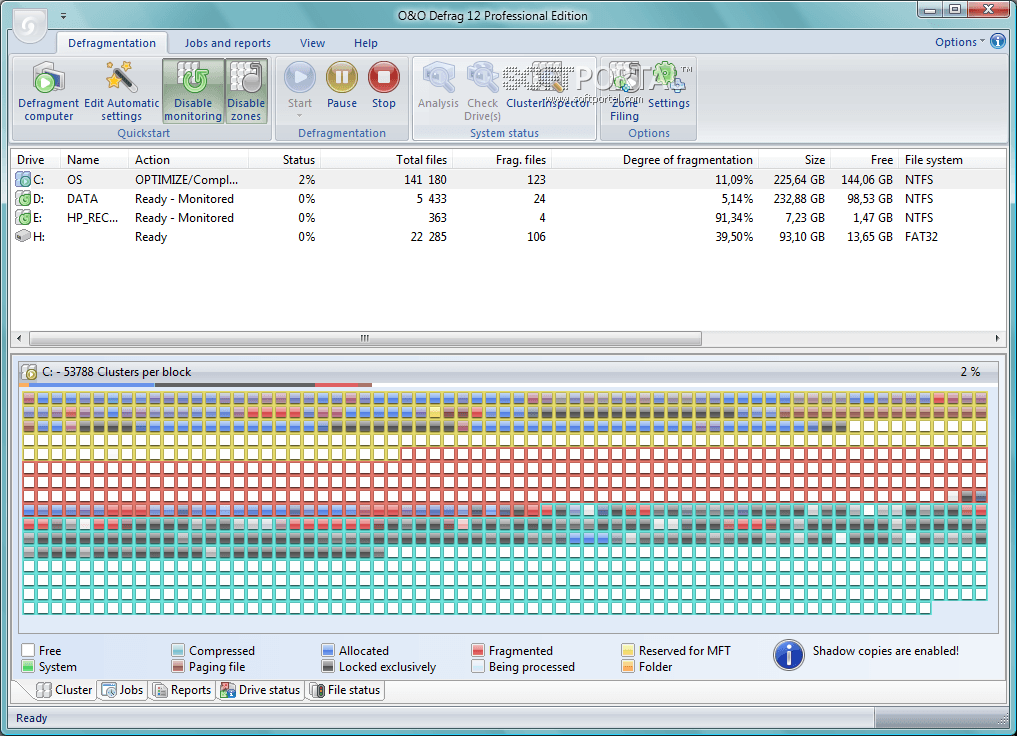Switch to the Reports bottom tab
Image resolution: width=1017 pixels, height=736 pixels.
pyautogui.click(x=182, y=690)
